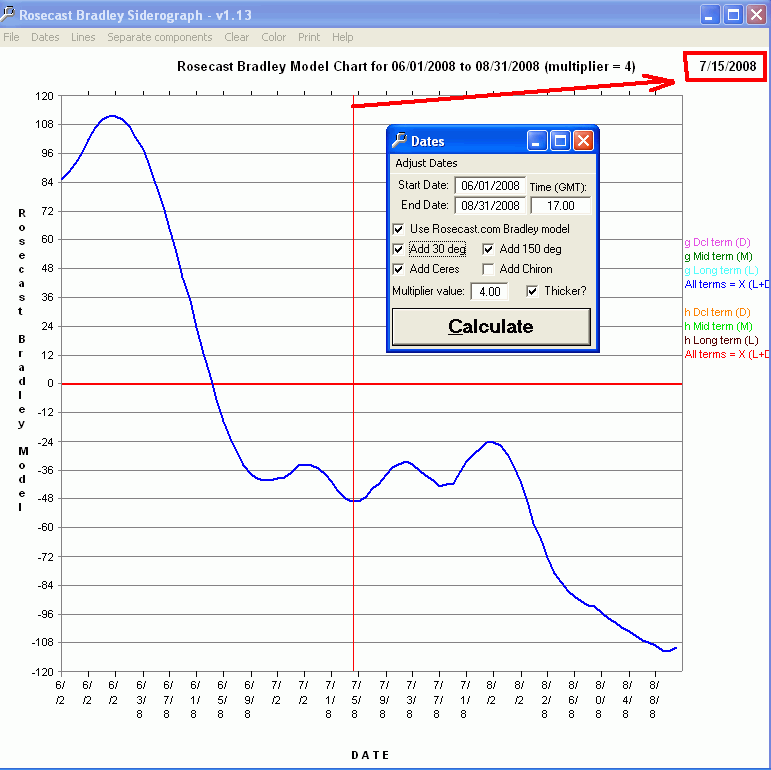Click the 'h Mid term (M)' legend
771x770 pixels.
pyautogui.click(x=718, y=326)
